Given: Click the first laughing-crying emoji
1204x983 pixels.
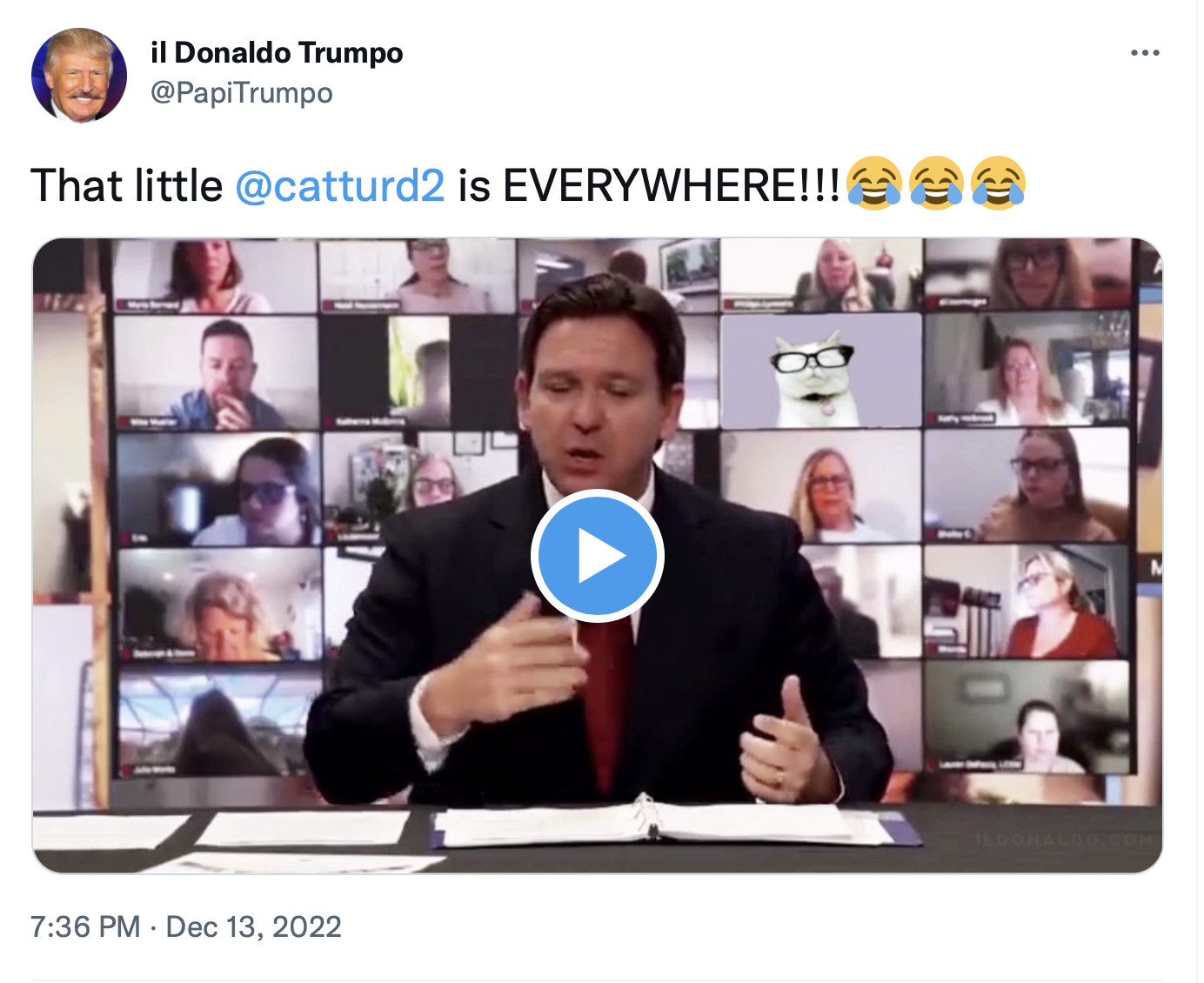Looking at the screenshot, I should coord(874,184).
